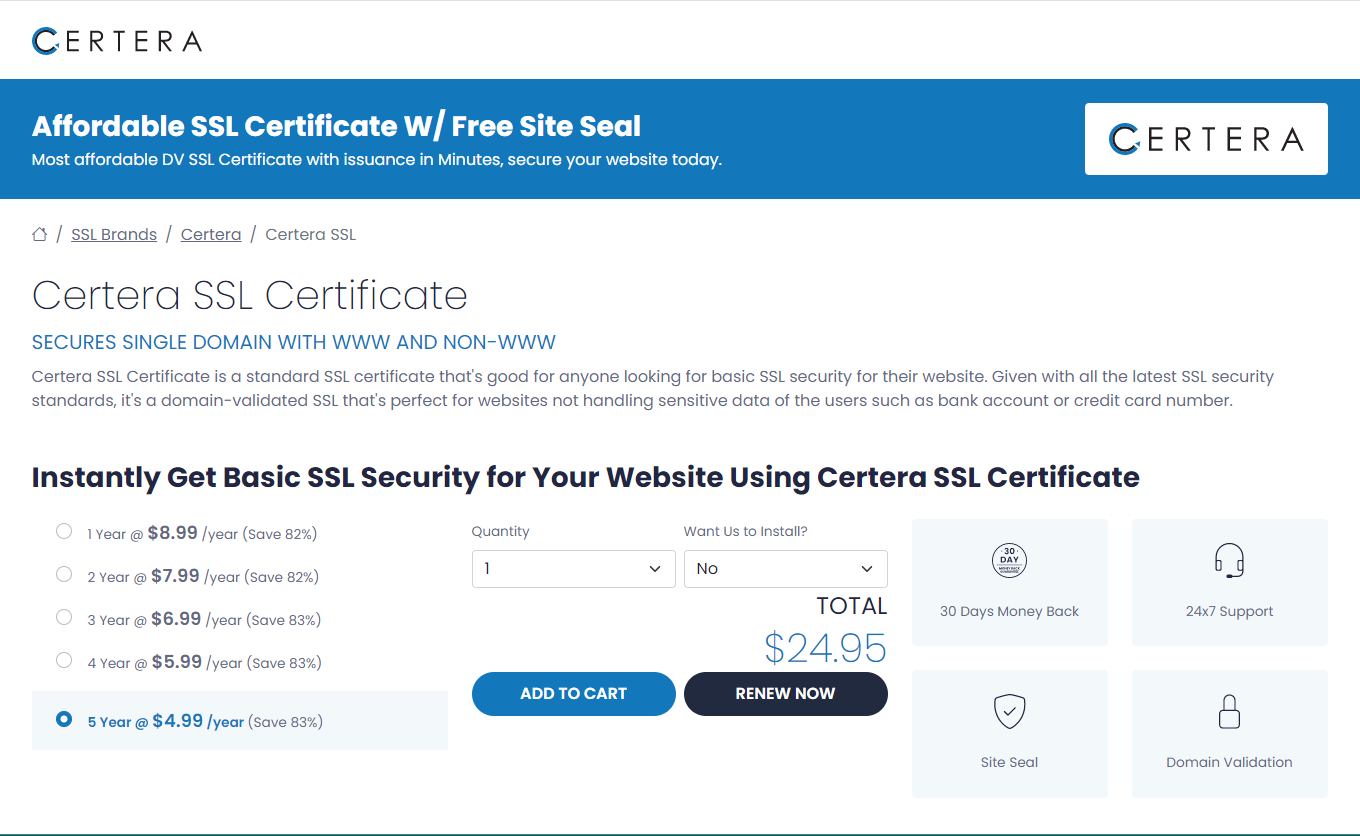Open the Certera breadcrumb link

[211, 235]
